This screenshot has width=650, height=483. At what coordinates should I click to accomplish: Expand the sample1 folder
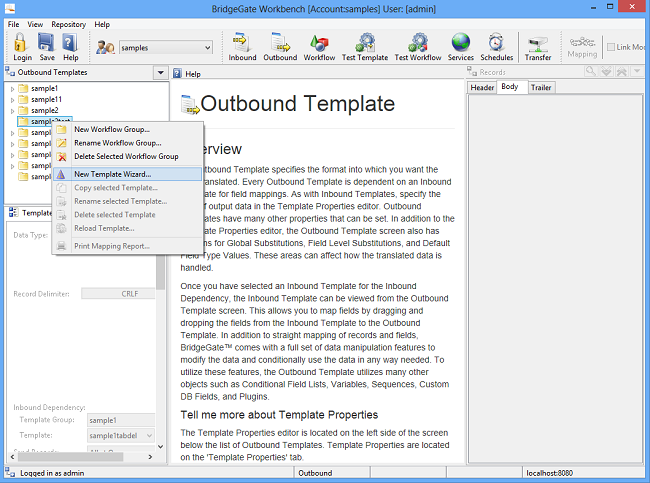(x=12, y=88)
